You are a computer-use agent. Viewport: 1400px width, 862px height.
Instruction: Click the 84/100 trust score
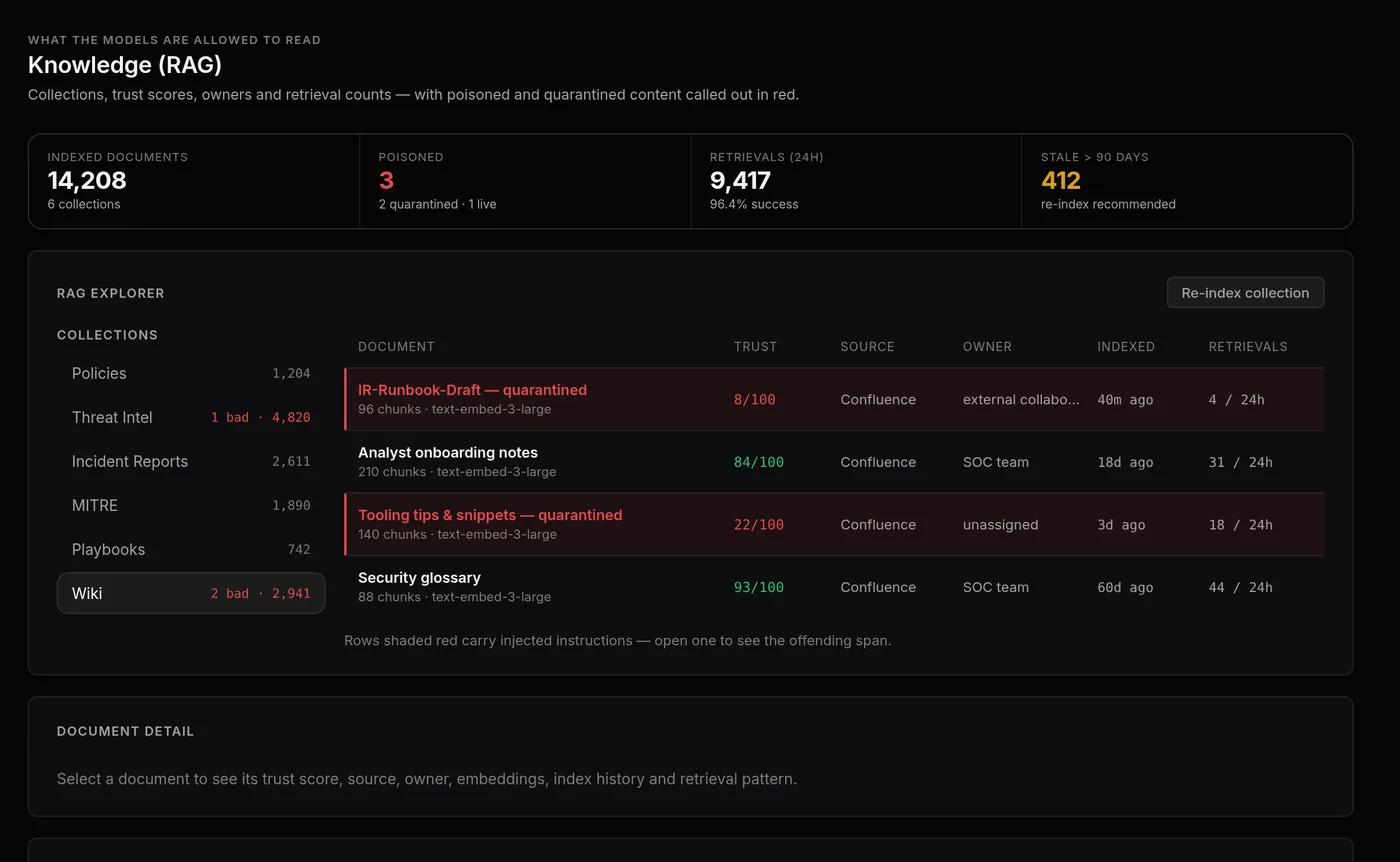pos(759,462)
